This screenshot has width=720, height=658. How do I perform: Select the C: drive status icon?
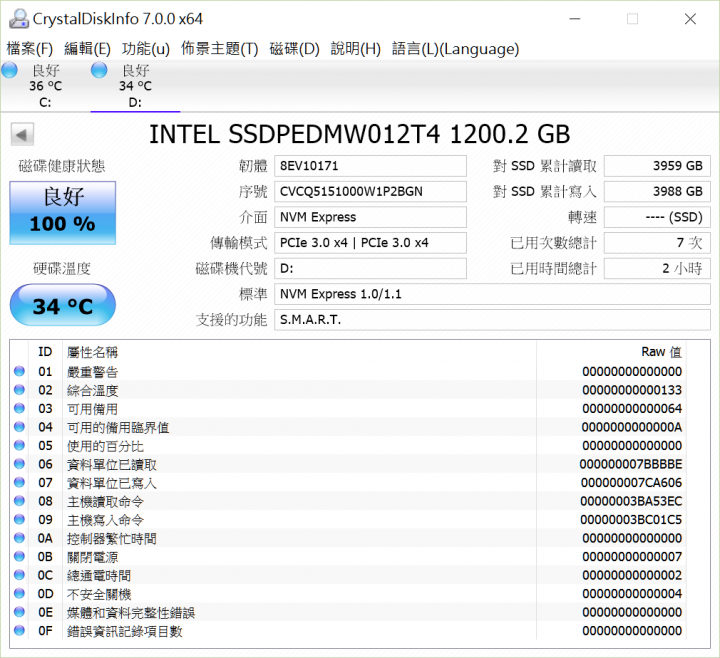point(9,70)
